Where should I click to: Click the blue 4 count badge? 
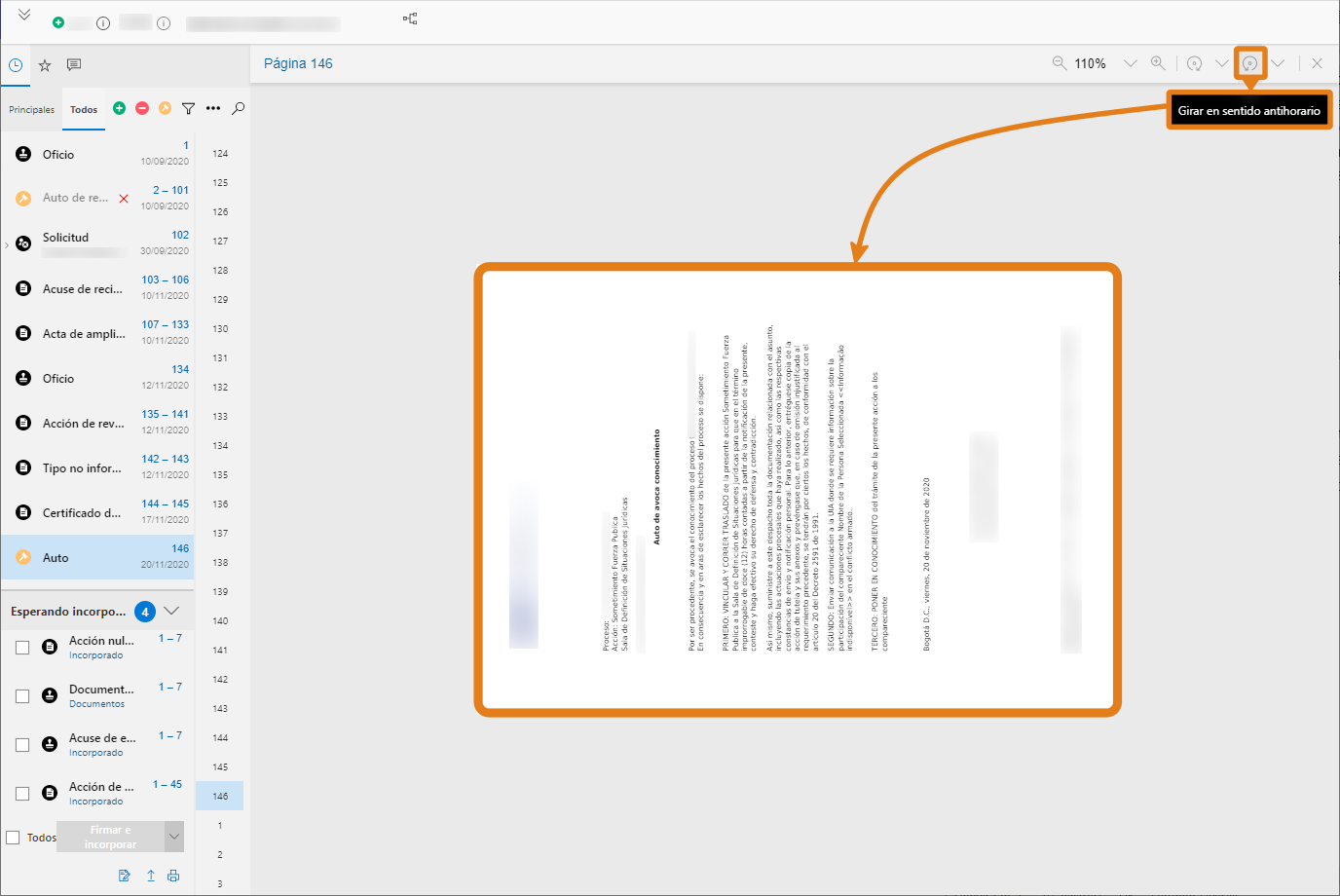coord(145,612)
